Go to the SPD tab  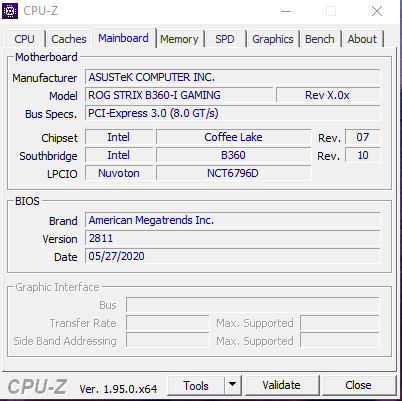click(x=225, y=39)
